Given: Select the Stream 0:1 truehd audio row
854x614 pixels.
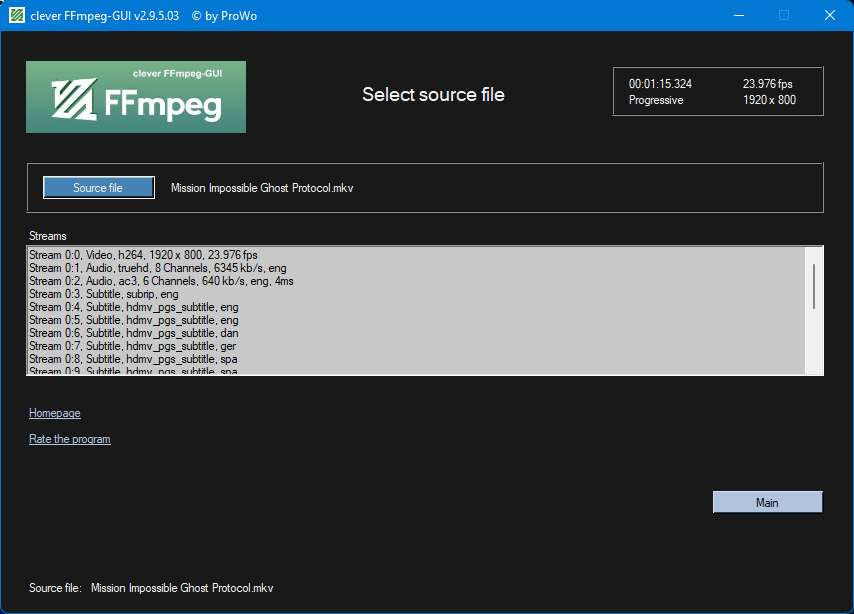Looking at the screenshot, I should coord(416,268).
